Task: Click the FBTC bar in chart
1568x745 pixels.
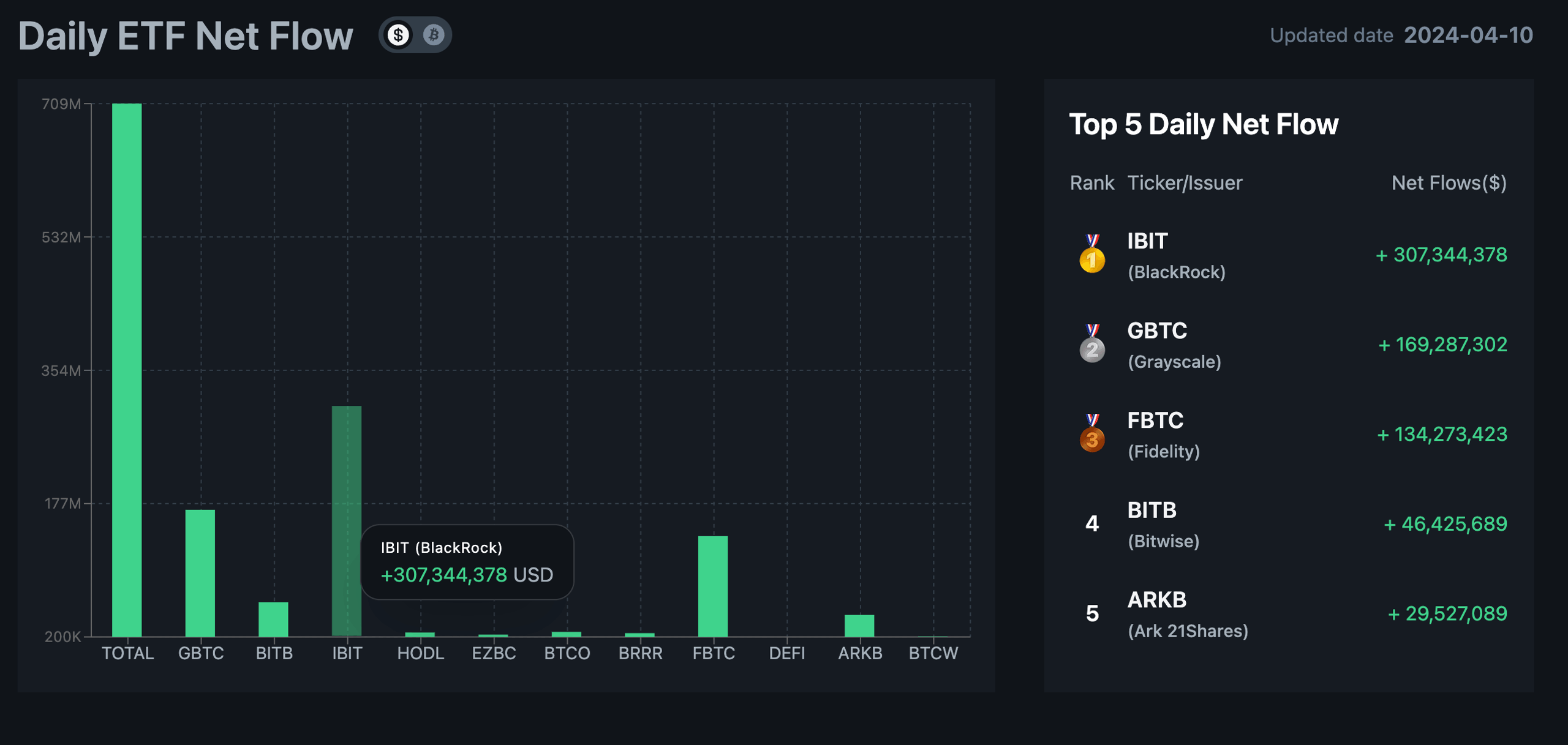Action: pyautogui.click(x=713, y=586)
